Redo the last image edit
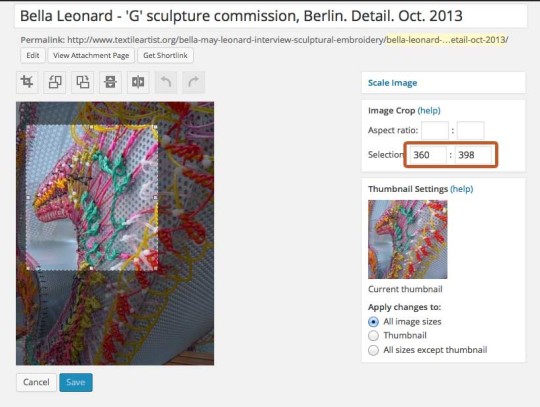The height and width of the screenshot is (407, 540). (194, 82)
